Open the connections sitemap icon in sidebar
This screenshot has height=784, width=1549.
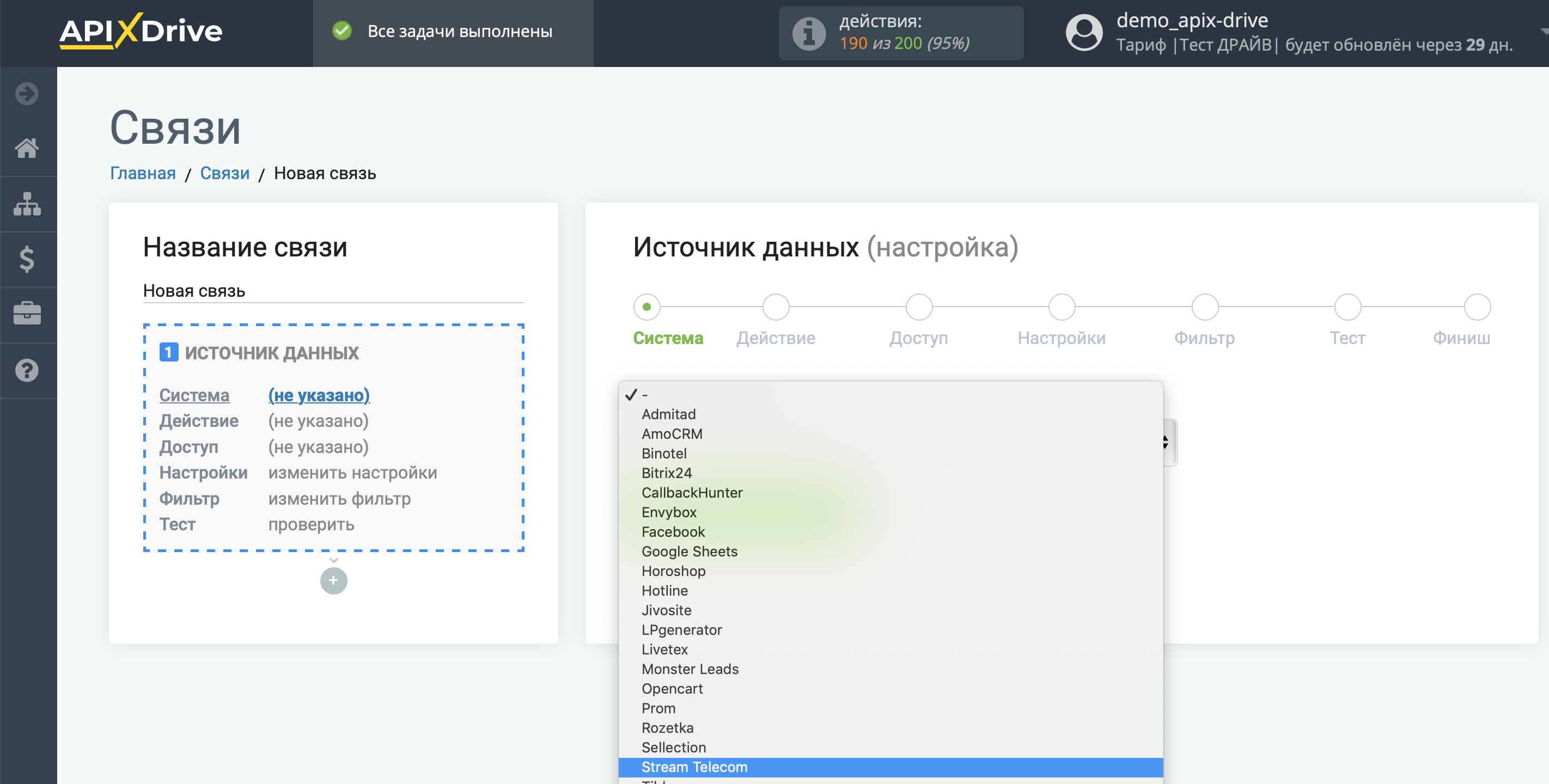pos(27,204)
